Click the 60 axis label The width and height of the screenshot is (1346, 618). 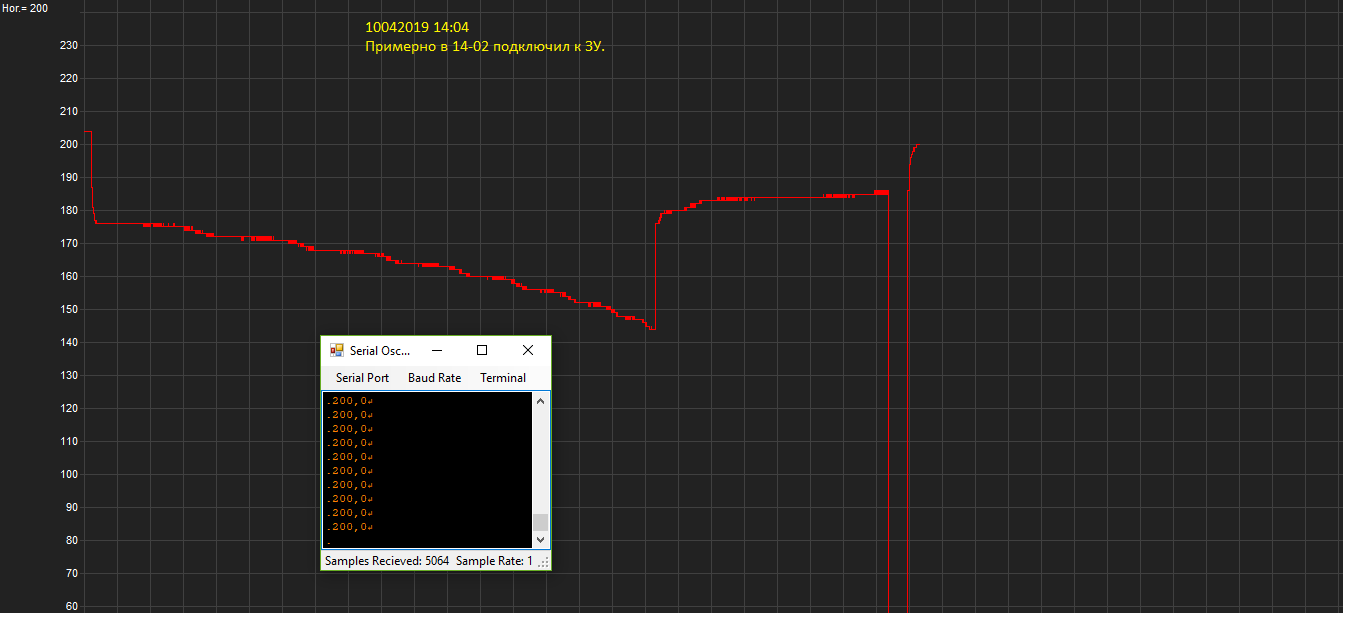pos(72,606)
